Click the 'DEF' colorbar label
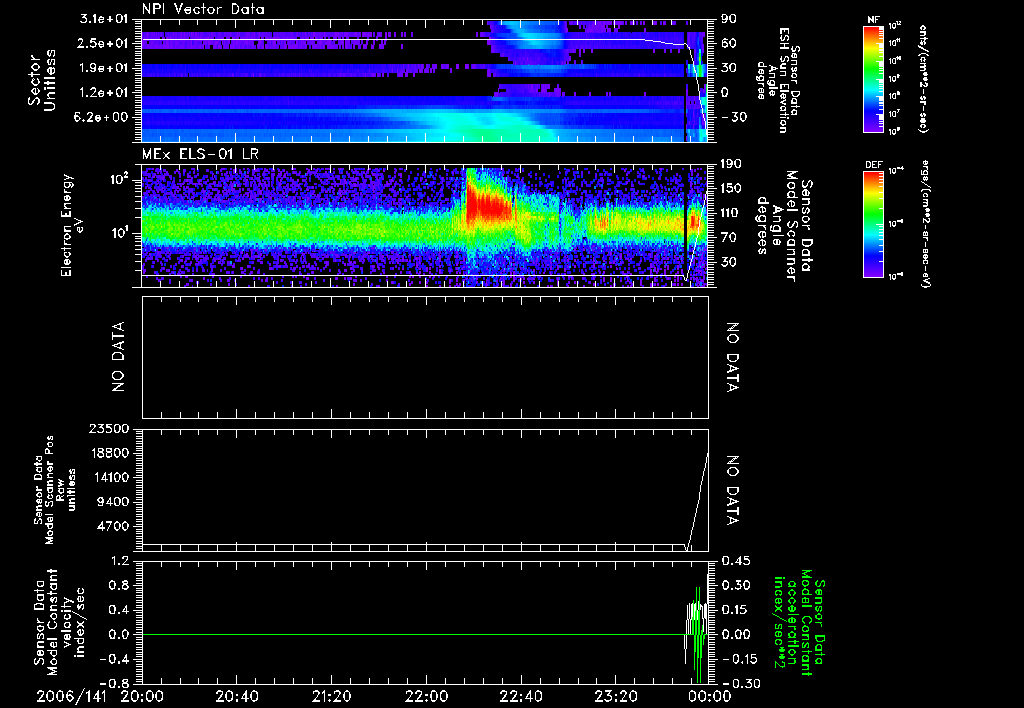This screenshot has height=708, width=1024. coord(874,165)
